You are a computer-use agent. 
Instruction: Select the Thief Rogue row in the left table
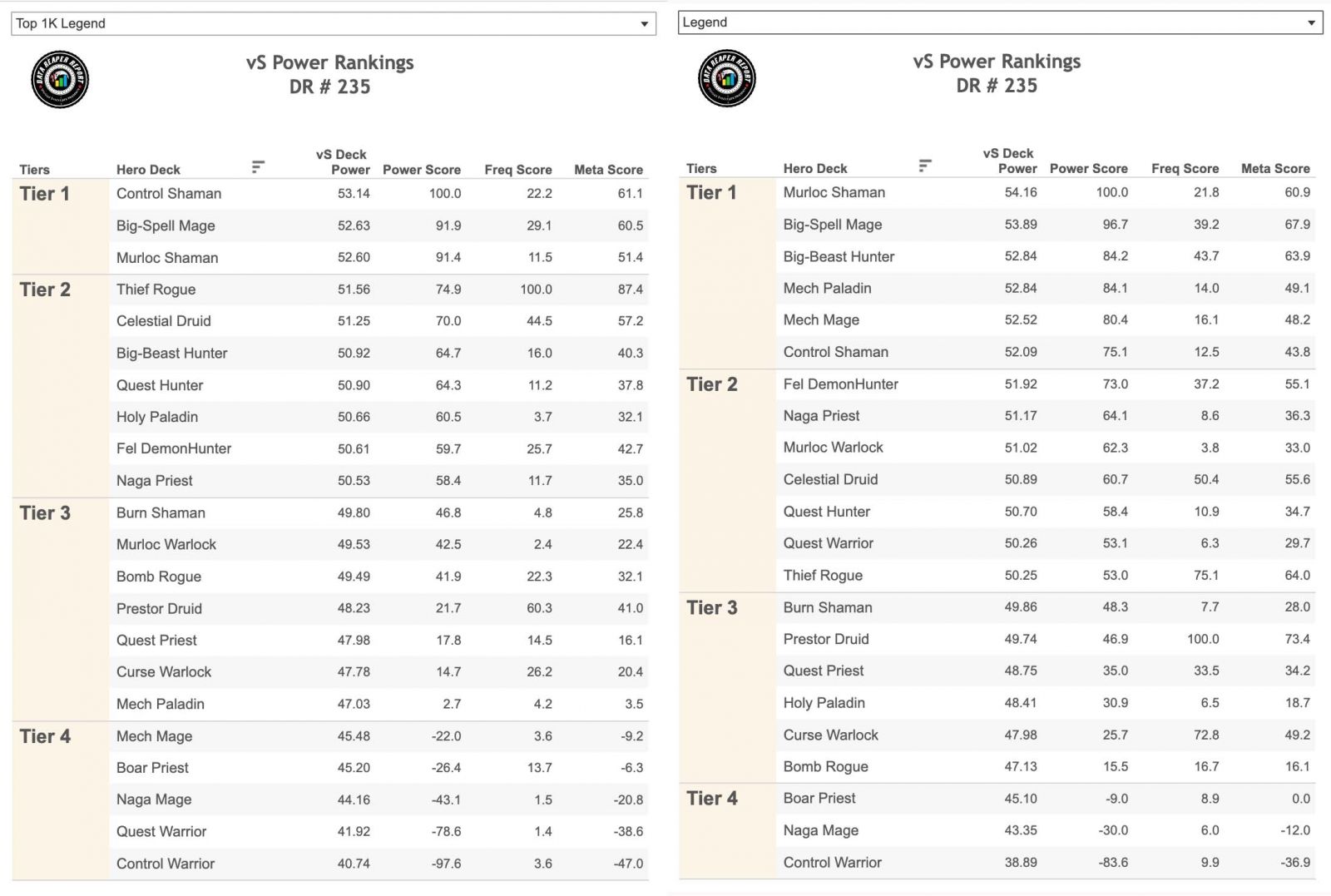pyautogui.click(x=379, y=290)
